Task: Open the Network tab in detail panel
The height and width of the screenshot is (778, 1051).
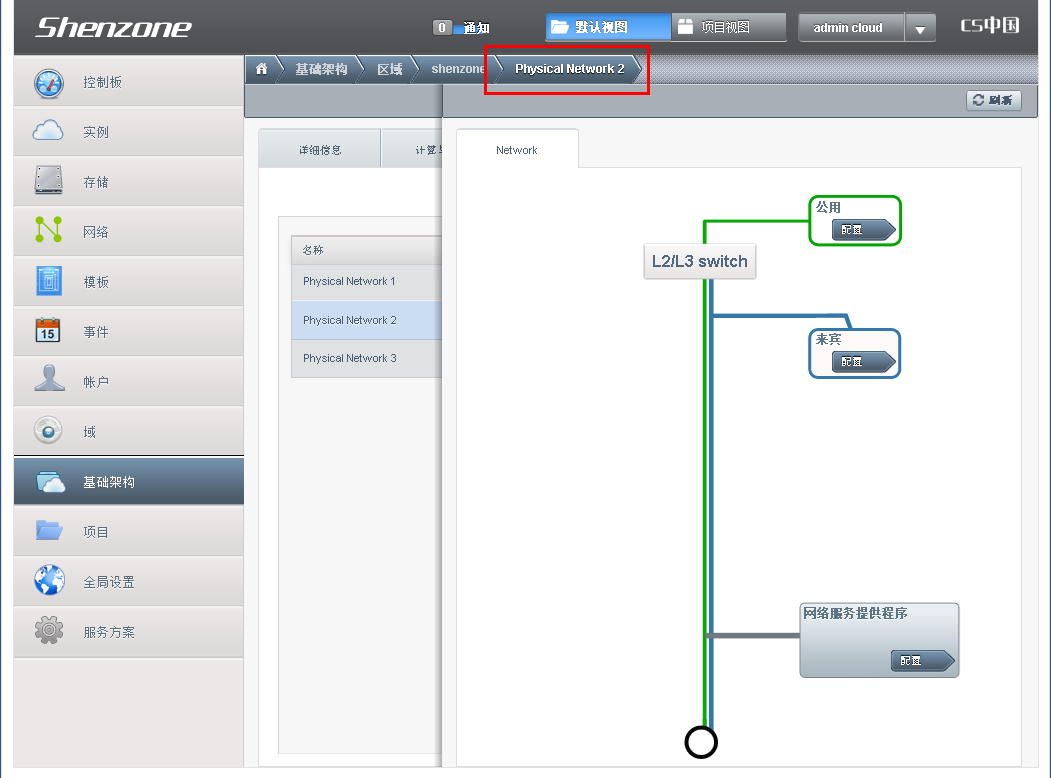Action: coord(517,150)
